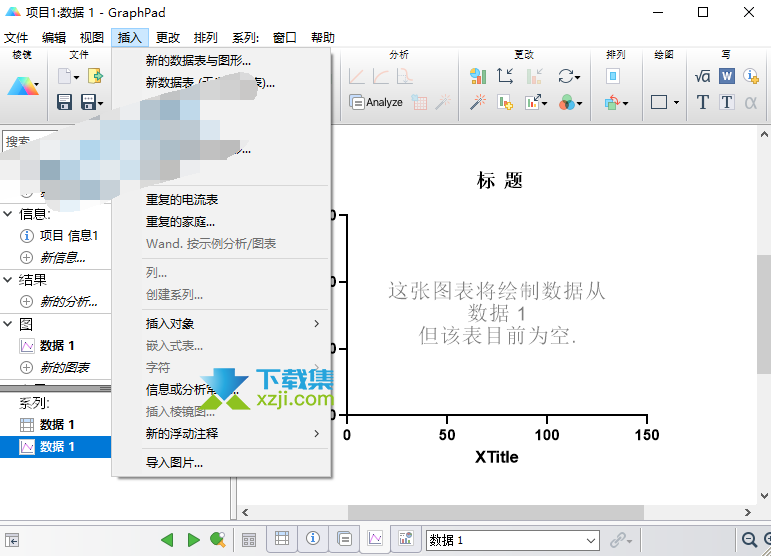Screen dimensions: 771x556
Task: Switch to results sheet tab
Action: tap(345, 539)
